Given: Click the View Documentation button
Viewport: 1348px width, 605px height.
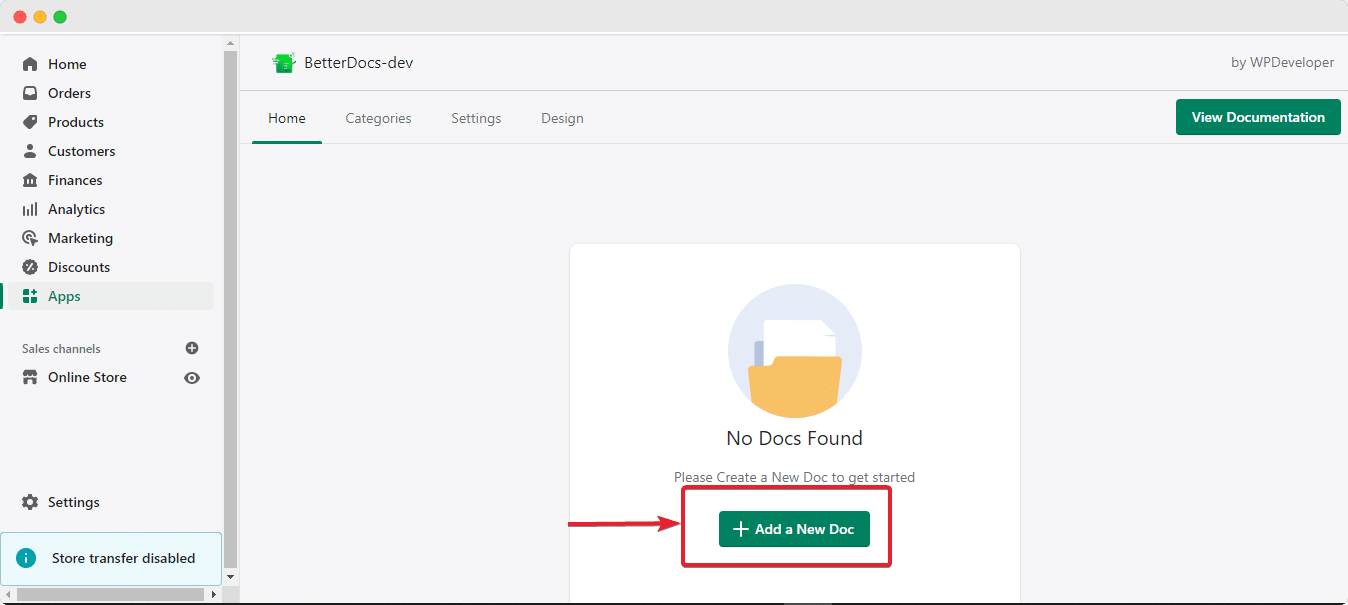Looking at the screenshot, I should pos(1257,117).
